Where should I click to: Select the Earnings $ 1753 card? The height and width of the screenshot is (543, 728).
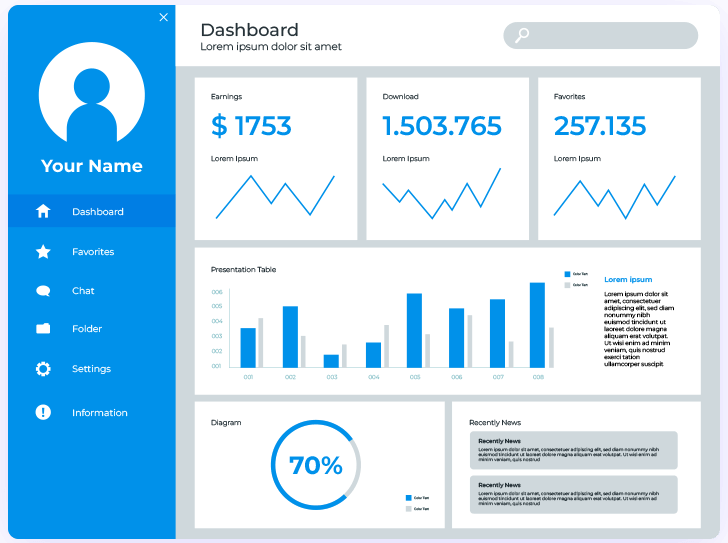coord(275,159)
